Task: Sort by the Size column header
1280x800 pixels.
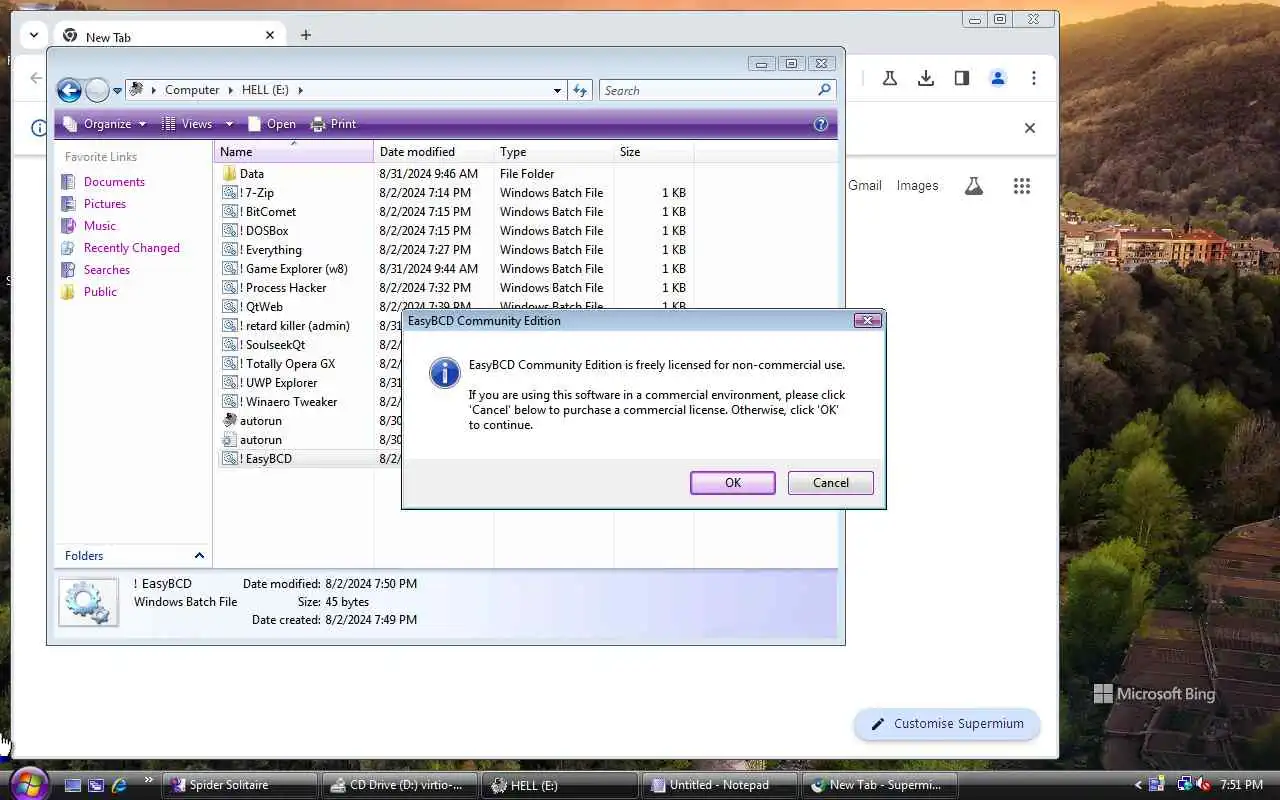Action: click(x=654, y=152)
